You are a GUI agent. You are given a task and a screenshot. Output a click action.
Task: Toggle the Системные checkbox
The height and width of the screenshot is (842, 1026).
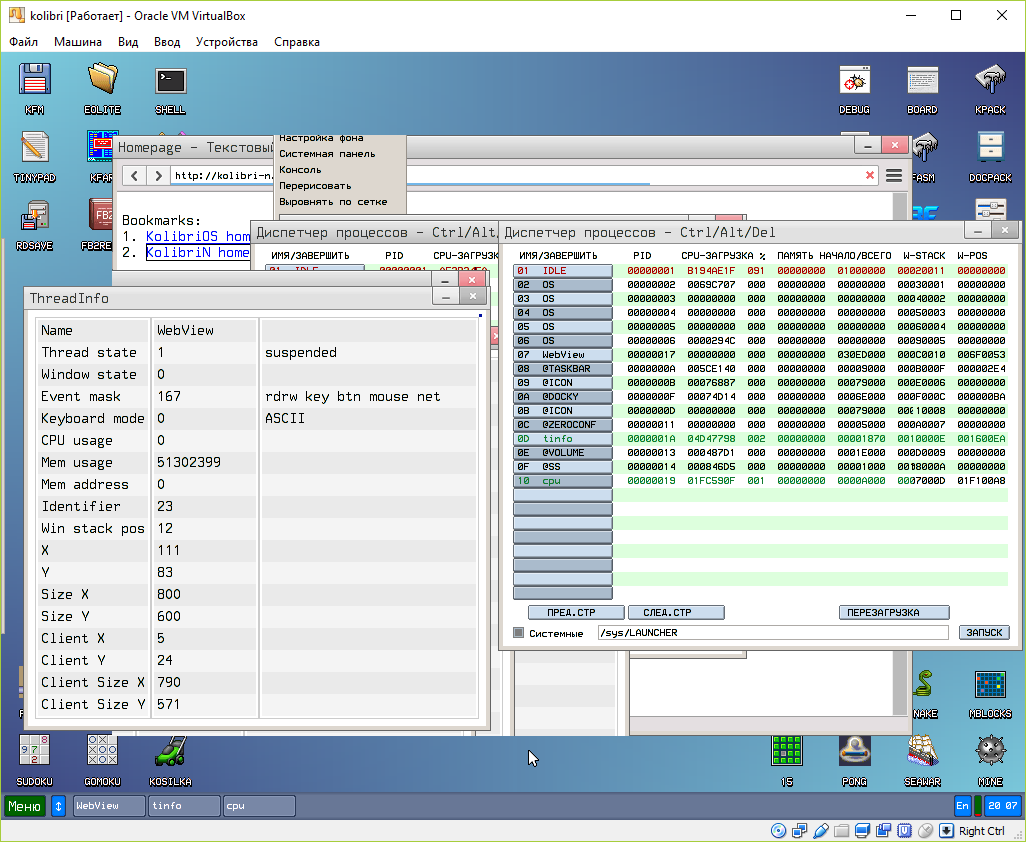pyautogui.click(x=518, y=633)
